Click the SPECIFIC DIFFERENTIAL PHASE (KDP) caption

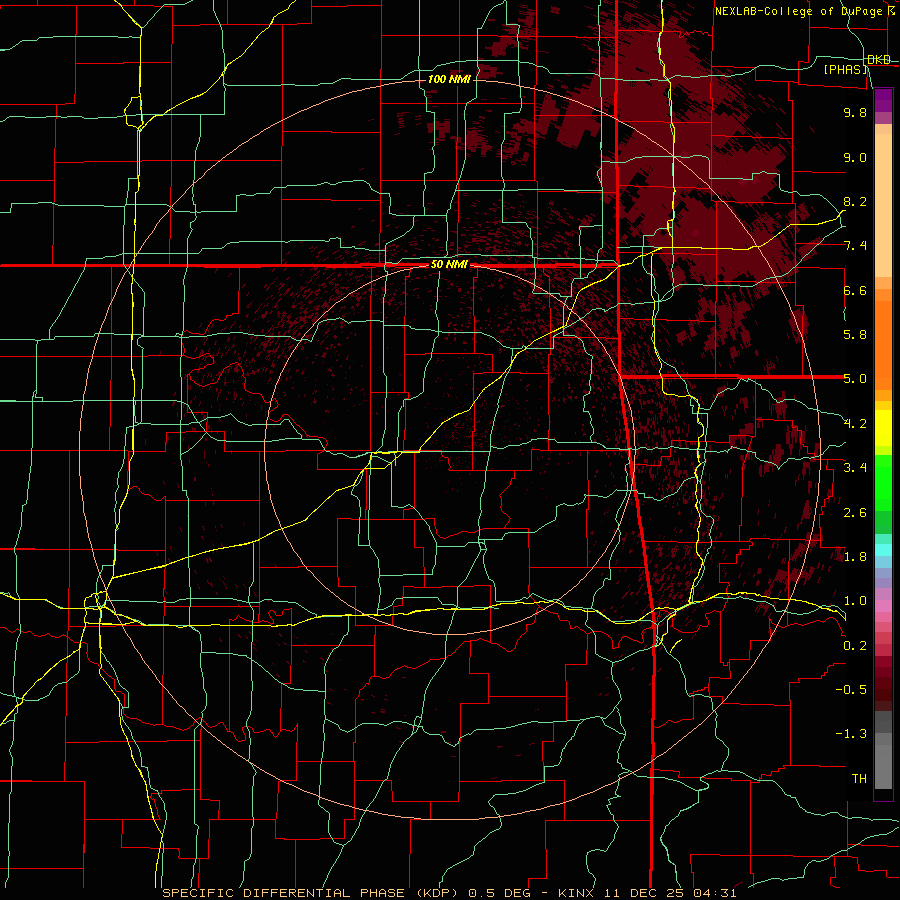308,893
